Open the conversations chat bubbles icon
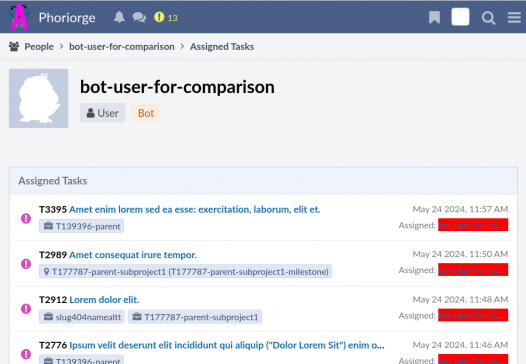The image size is (526, 364). pyautogui.click(x=139, y=17)
